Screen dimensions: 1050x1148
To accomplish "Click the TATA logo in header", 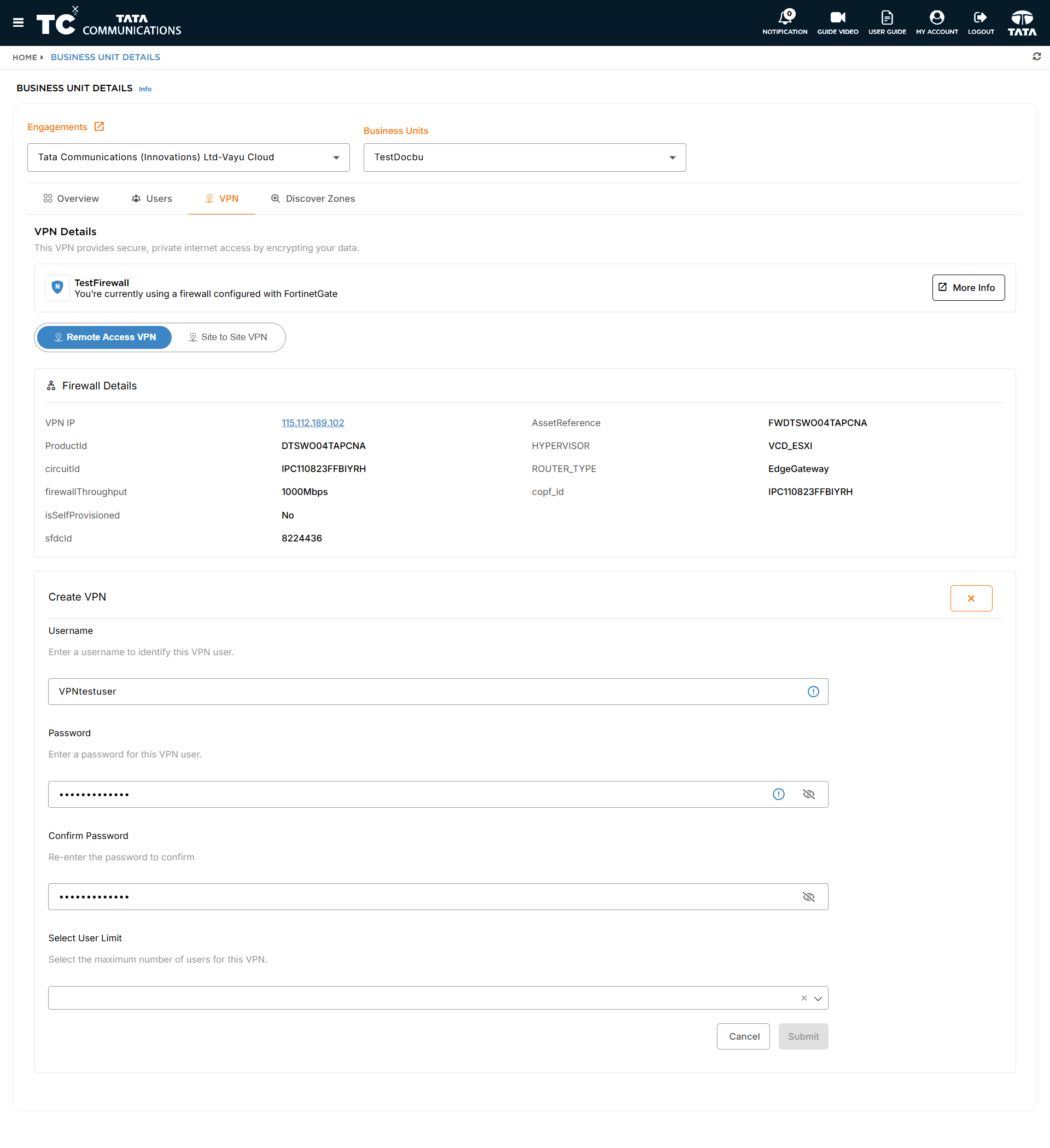I will [x=1022, y=23].
